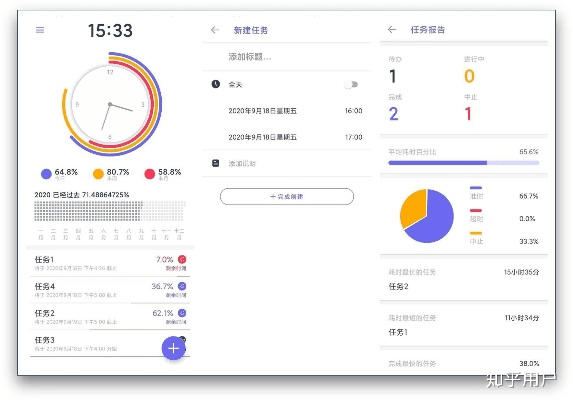
Task: Click the 62.1% value for 任务2
Action: [x=163, y=313]
